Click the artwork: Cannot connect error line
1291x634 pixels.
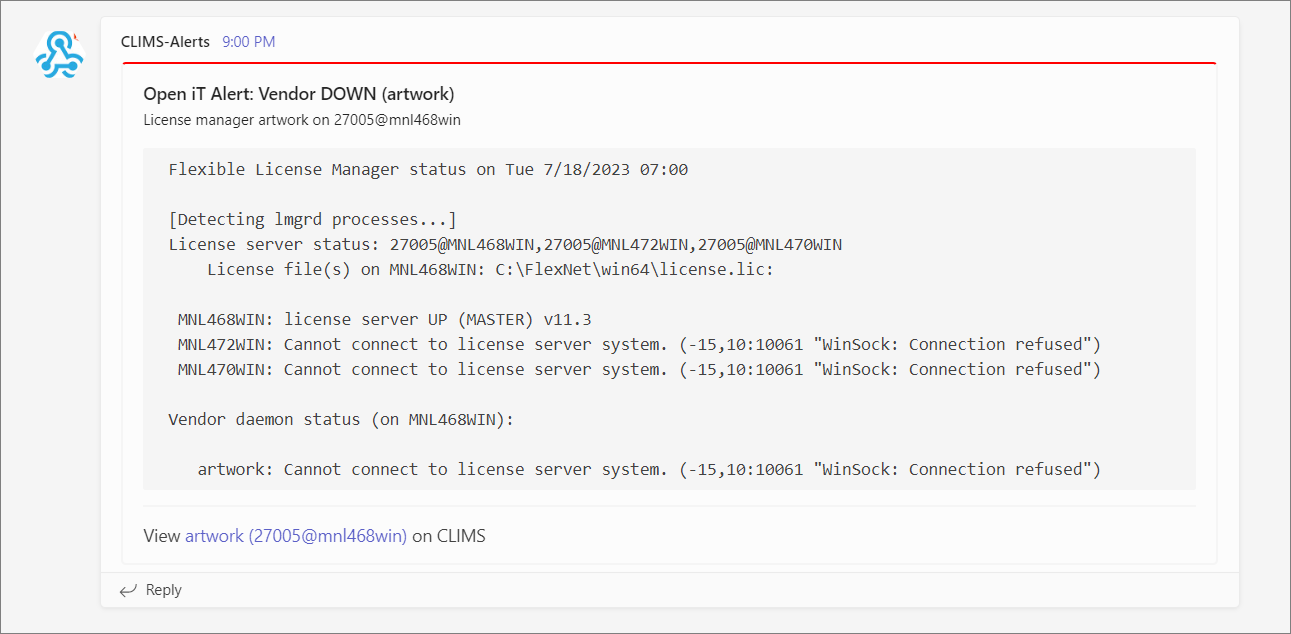(649, 469)
